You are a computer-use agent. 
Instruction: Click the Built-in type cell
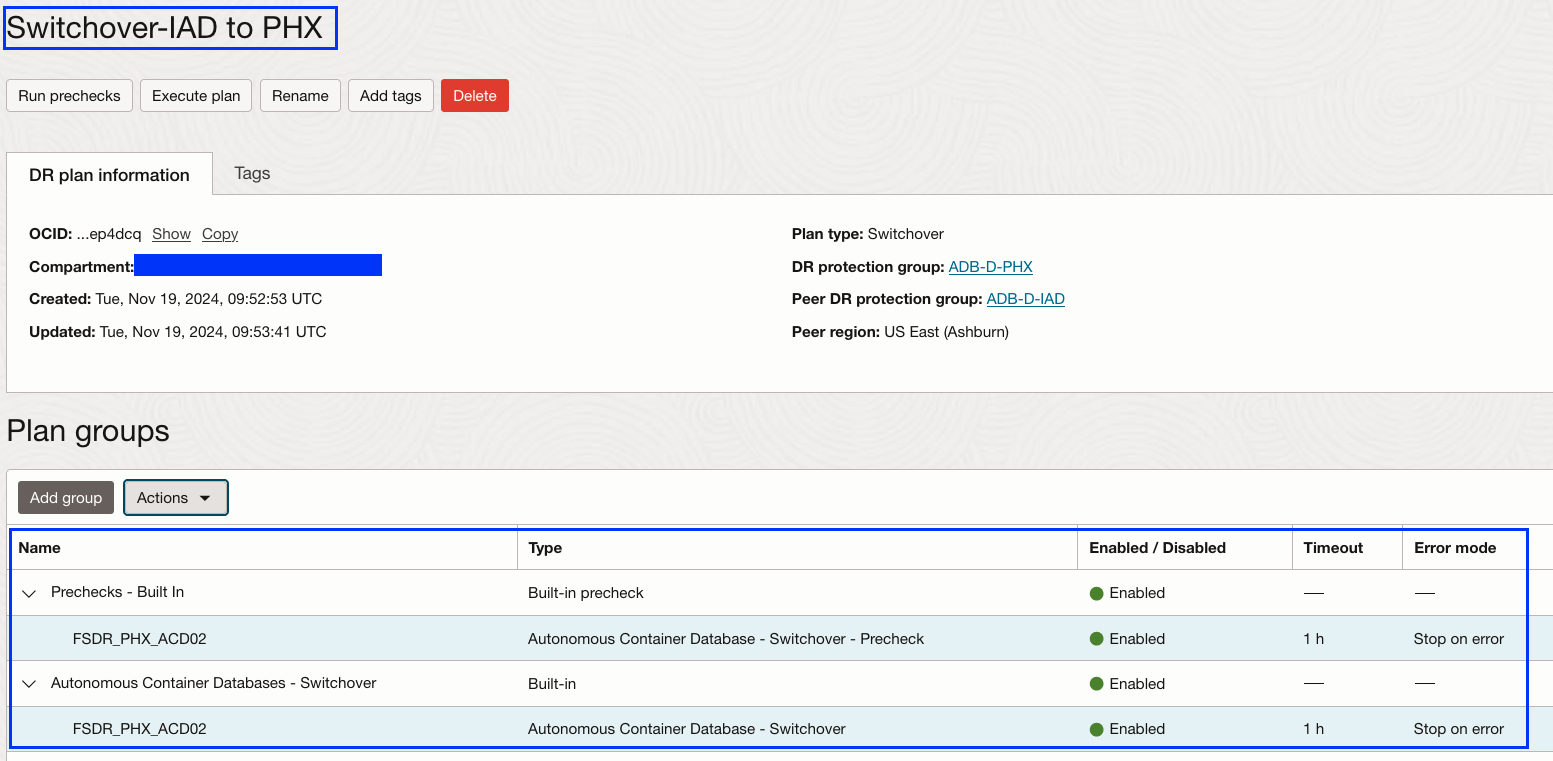click(x=552, y=684)
